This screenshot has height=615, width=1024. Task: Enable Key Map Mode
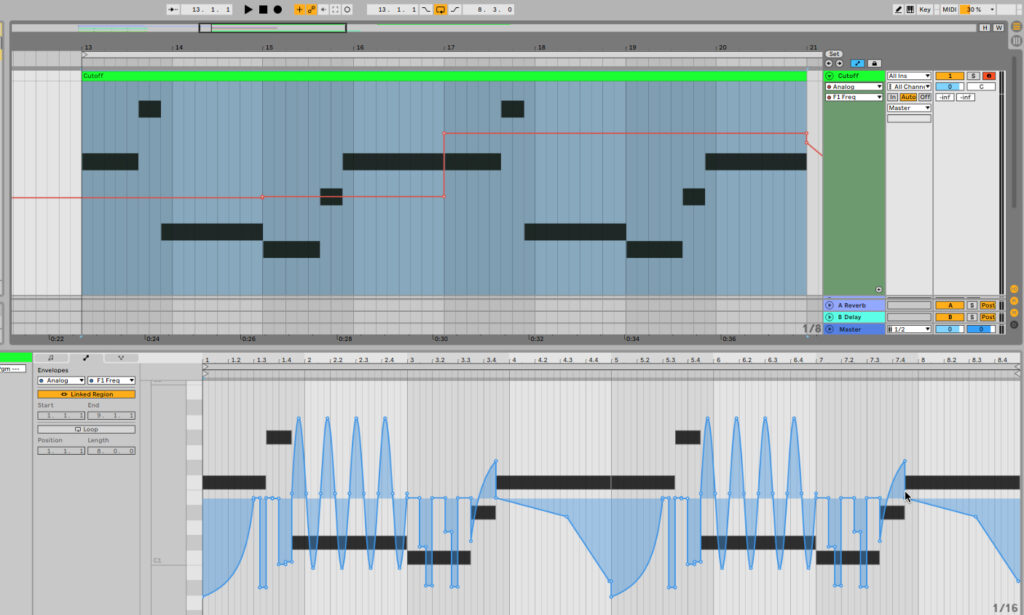point(925,9)
